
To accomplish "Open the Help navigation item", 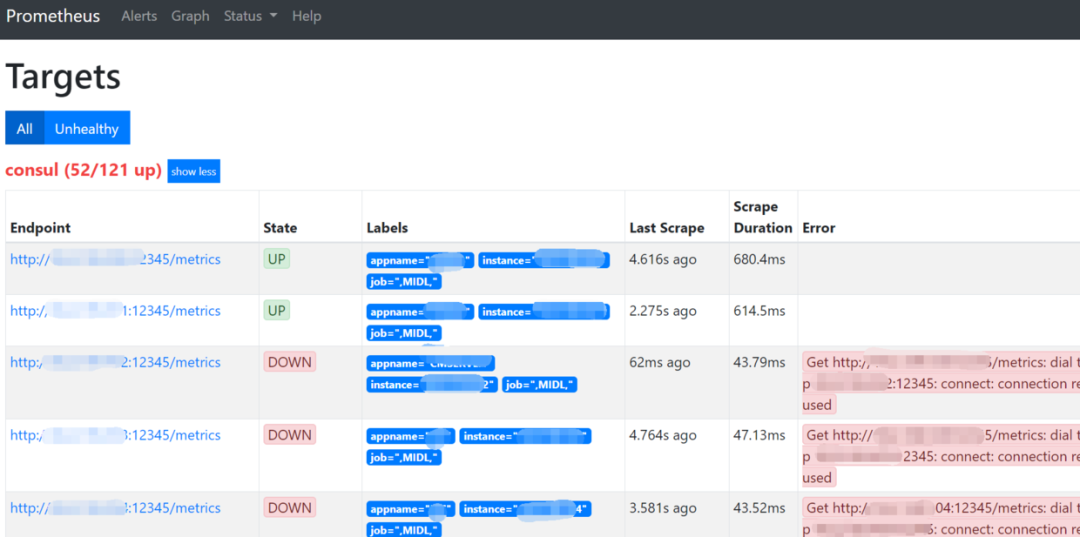I will [306, 16].
